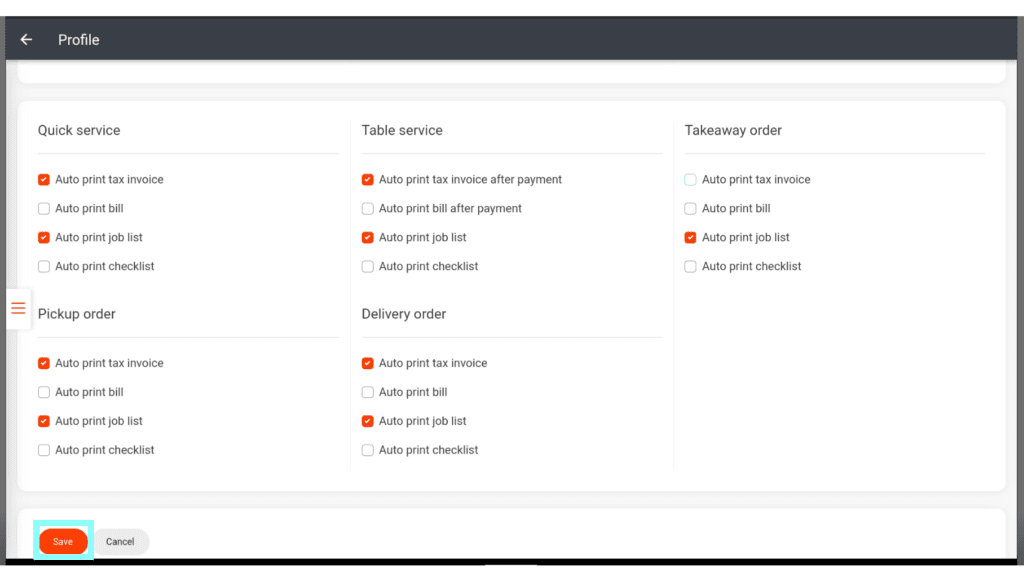Cancel the profile changes
Viewport: 1024px width, 569px height.
pyautogui.click(x=120, y=541)
